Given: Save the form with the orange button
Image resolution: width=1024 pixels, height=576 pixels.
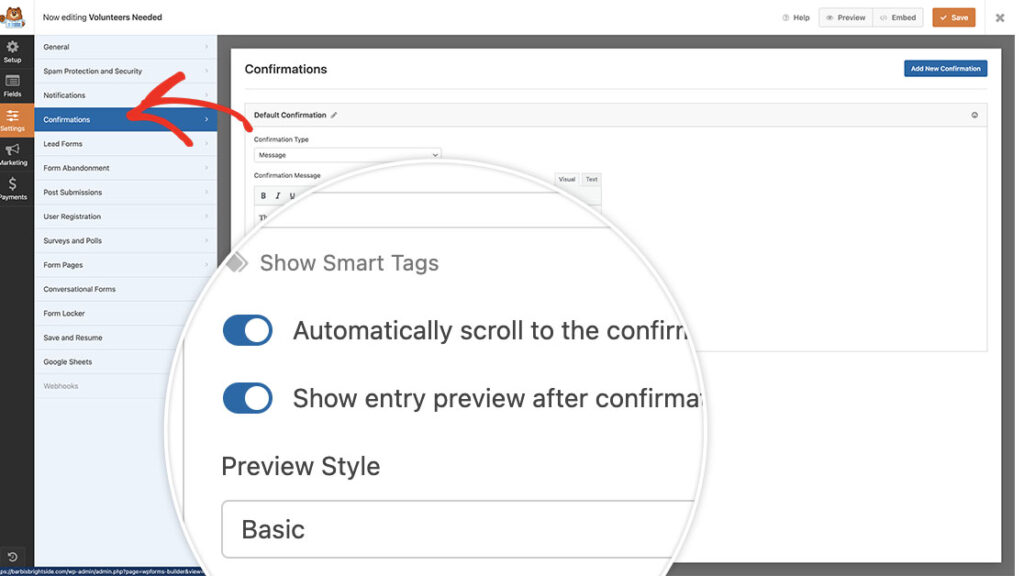Looking at the screenshot, I should (952, 17).
